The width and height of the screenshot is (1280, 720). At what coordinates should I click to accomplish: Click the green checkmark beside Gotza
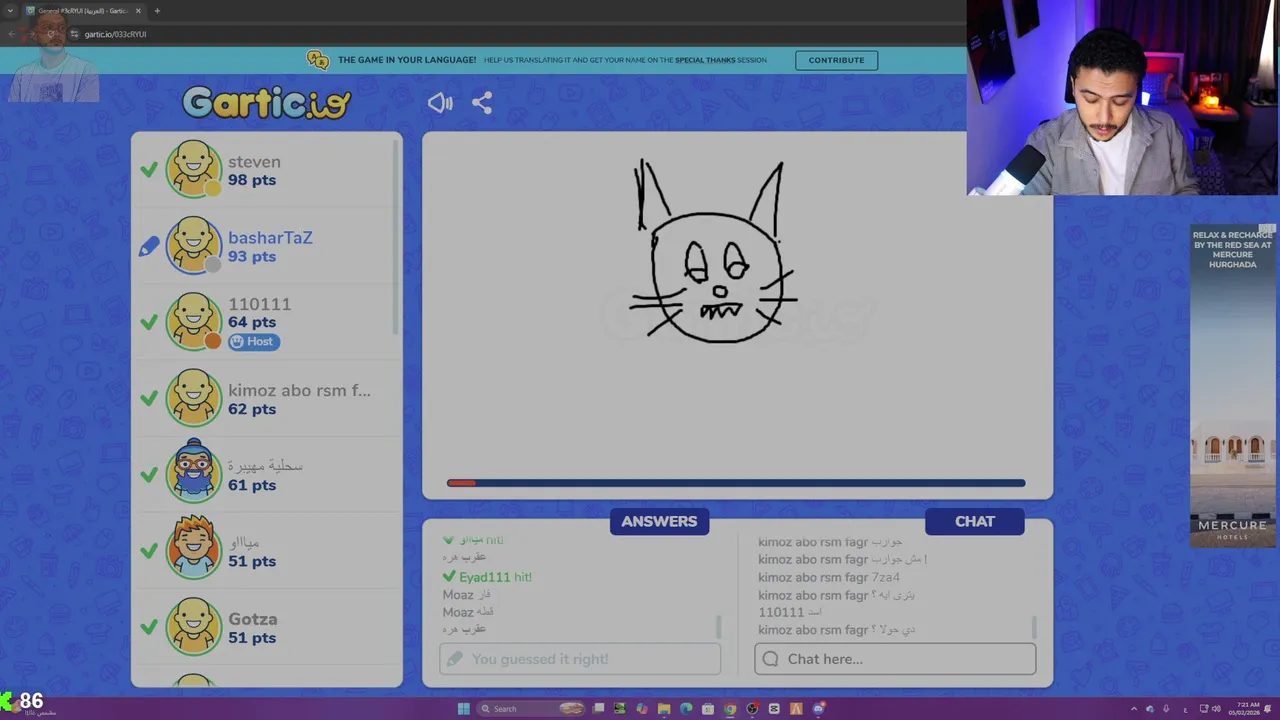pyautogui.click(x=149, y=627)
